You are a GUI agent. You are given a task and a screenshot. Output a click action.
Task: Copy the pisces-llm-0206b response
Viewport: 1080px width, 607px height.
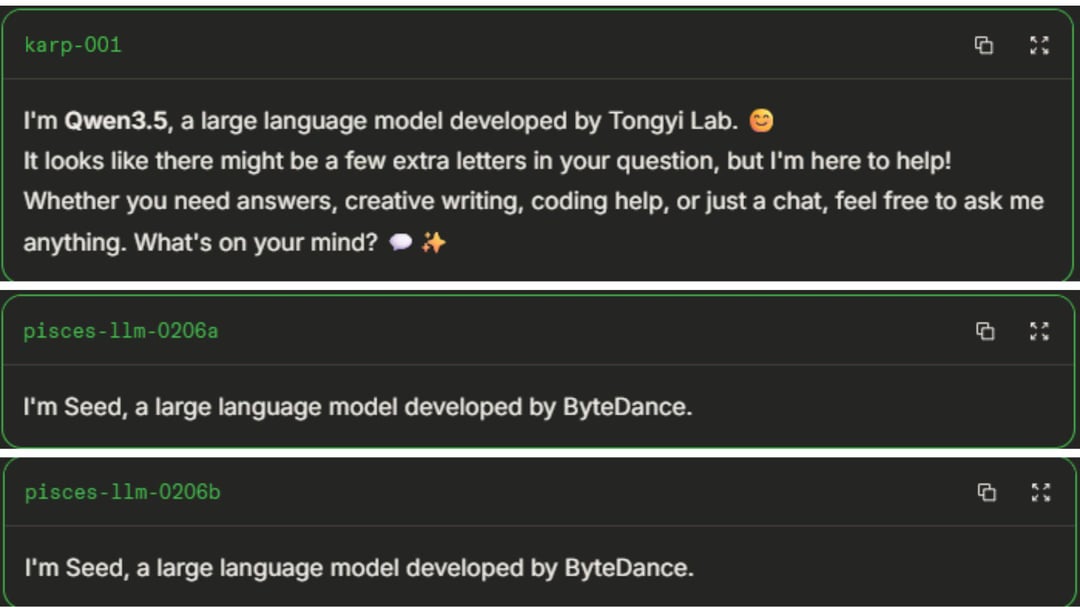click(986, 492)
